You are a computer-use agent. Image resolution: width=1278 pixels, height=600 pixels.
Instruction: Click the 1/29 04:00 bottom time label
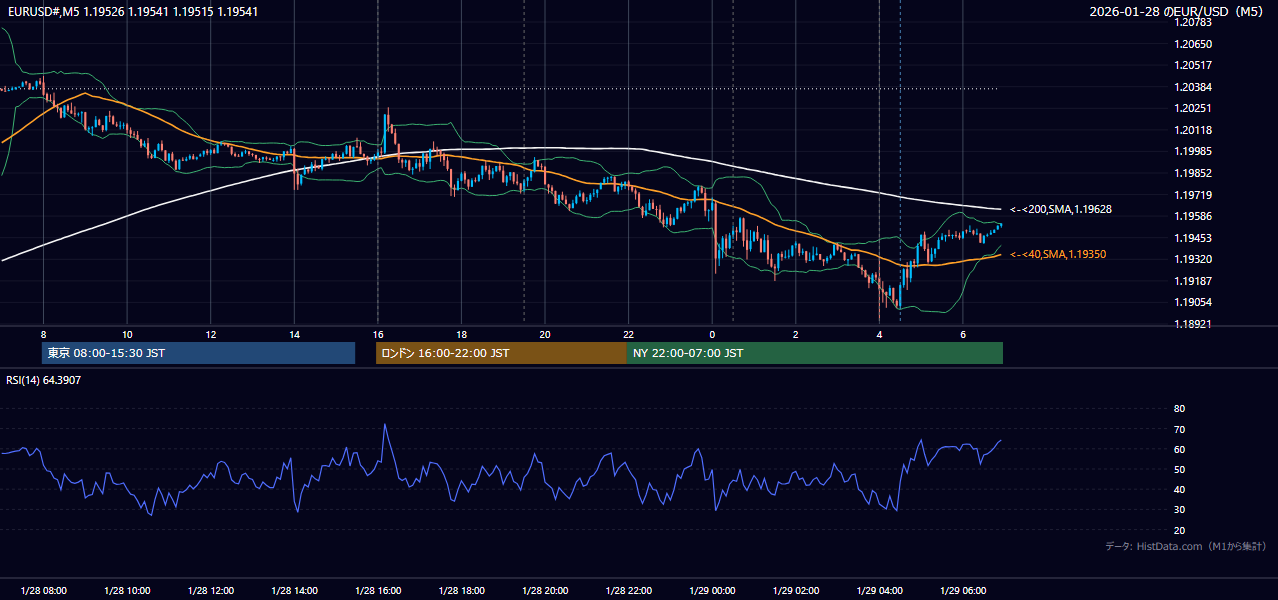pos(879,590)
